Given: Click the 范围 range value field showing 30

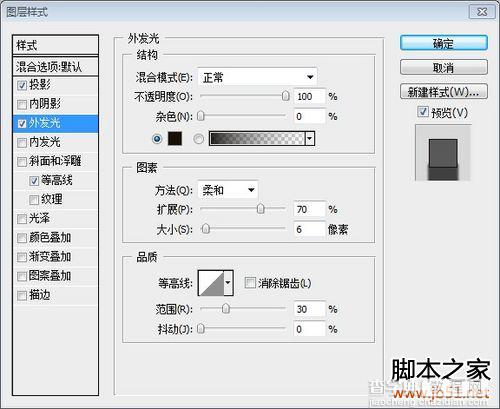Looking at the screenshot, I should tap(309, 309).
